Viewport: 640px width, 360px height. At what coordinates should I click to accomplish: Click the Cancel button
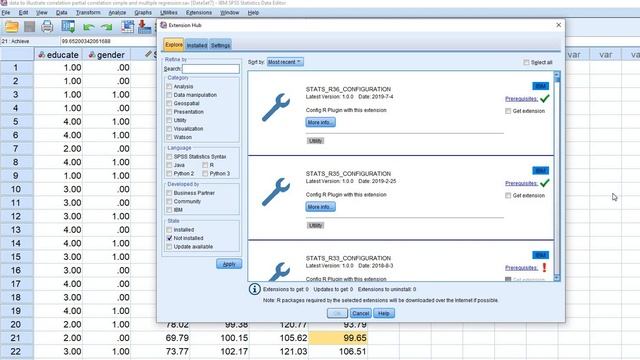click(x=360, y=313)
